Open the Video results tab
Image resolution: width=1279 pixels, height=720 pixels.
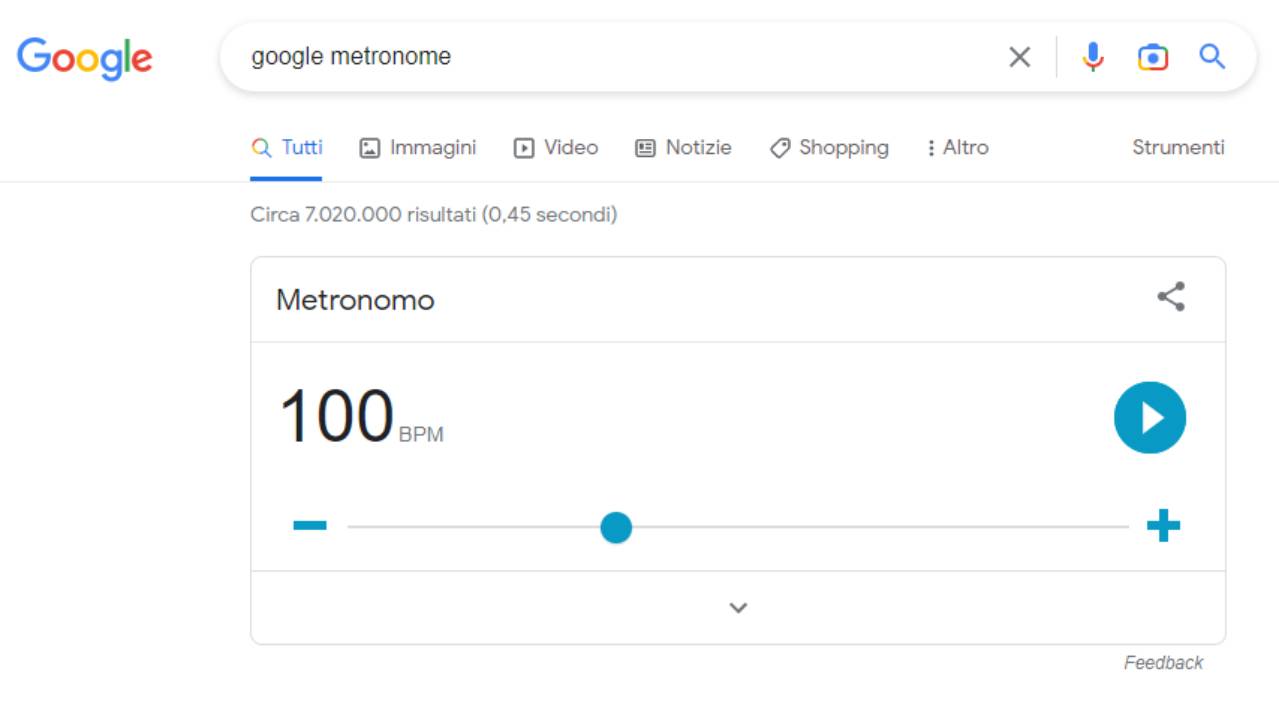tap(556, 148)
